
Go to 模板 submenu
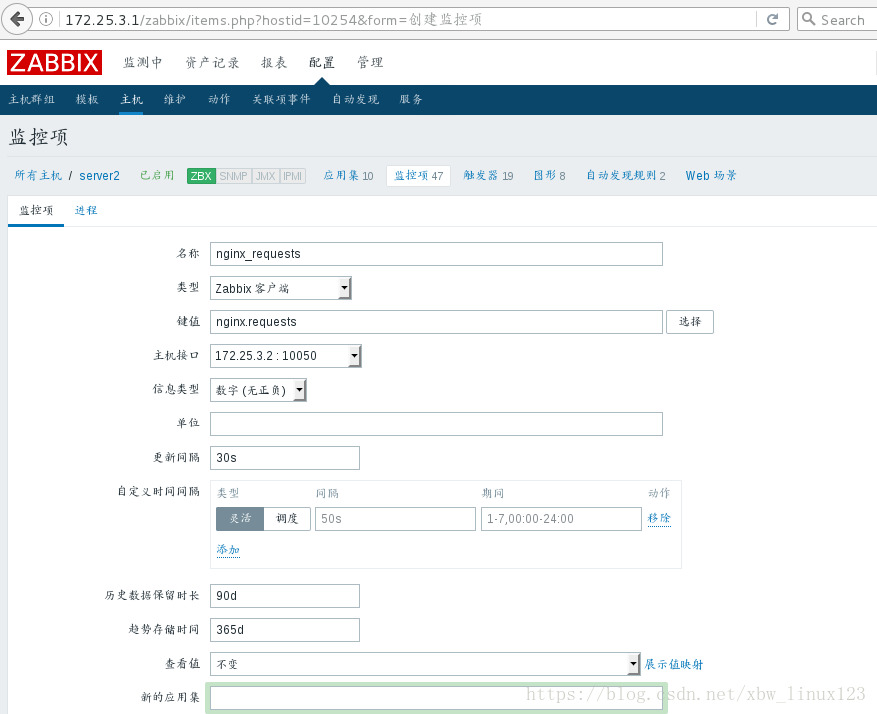pos(87,100)
